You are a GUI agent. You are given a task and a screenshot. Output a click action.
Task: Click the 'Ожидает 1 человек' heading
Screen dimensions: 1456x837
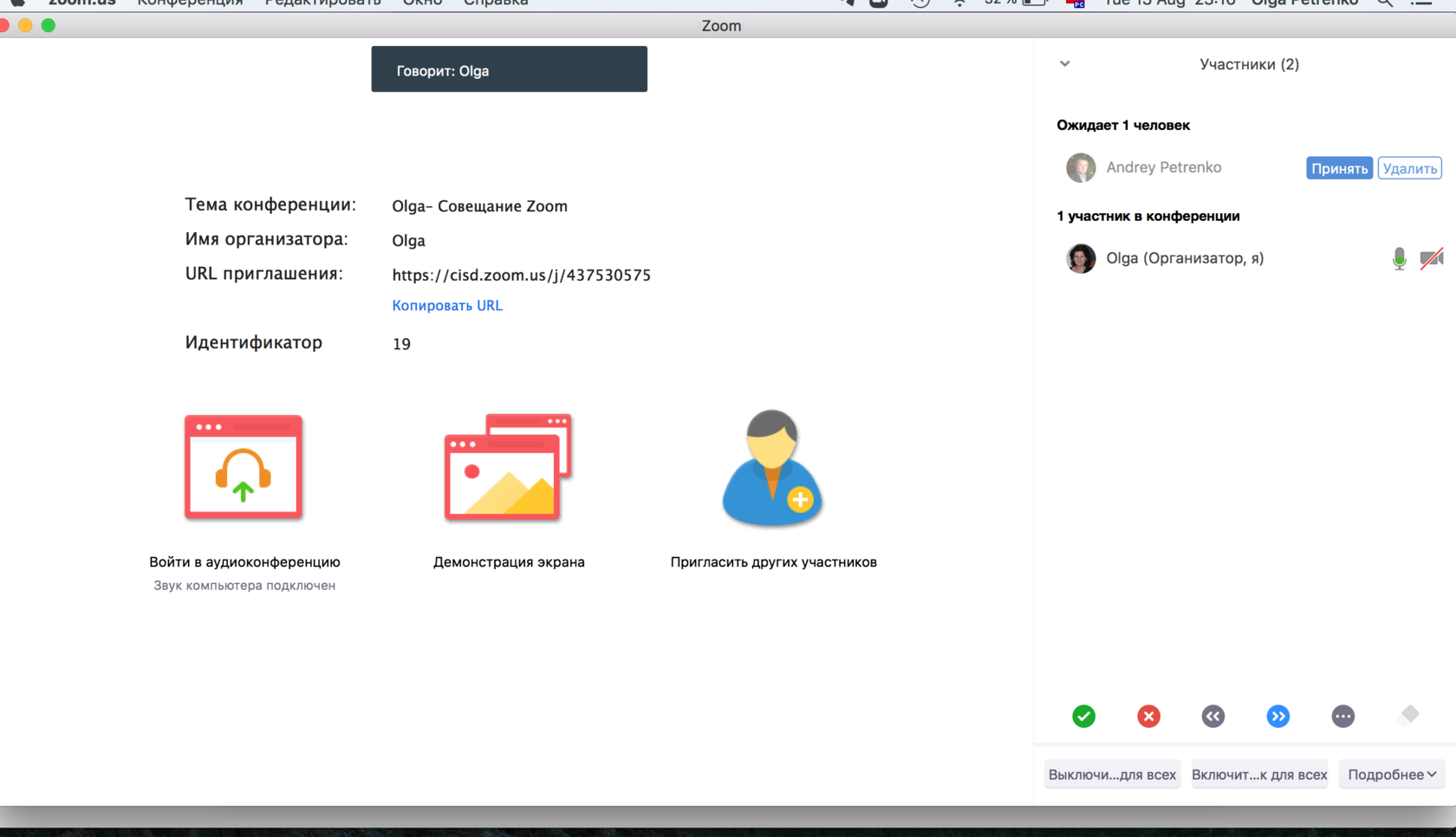(x=1123, y=125)
